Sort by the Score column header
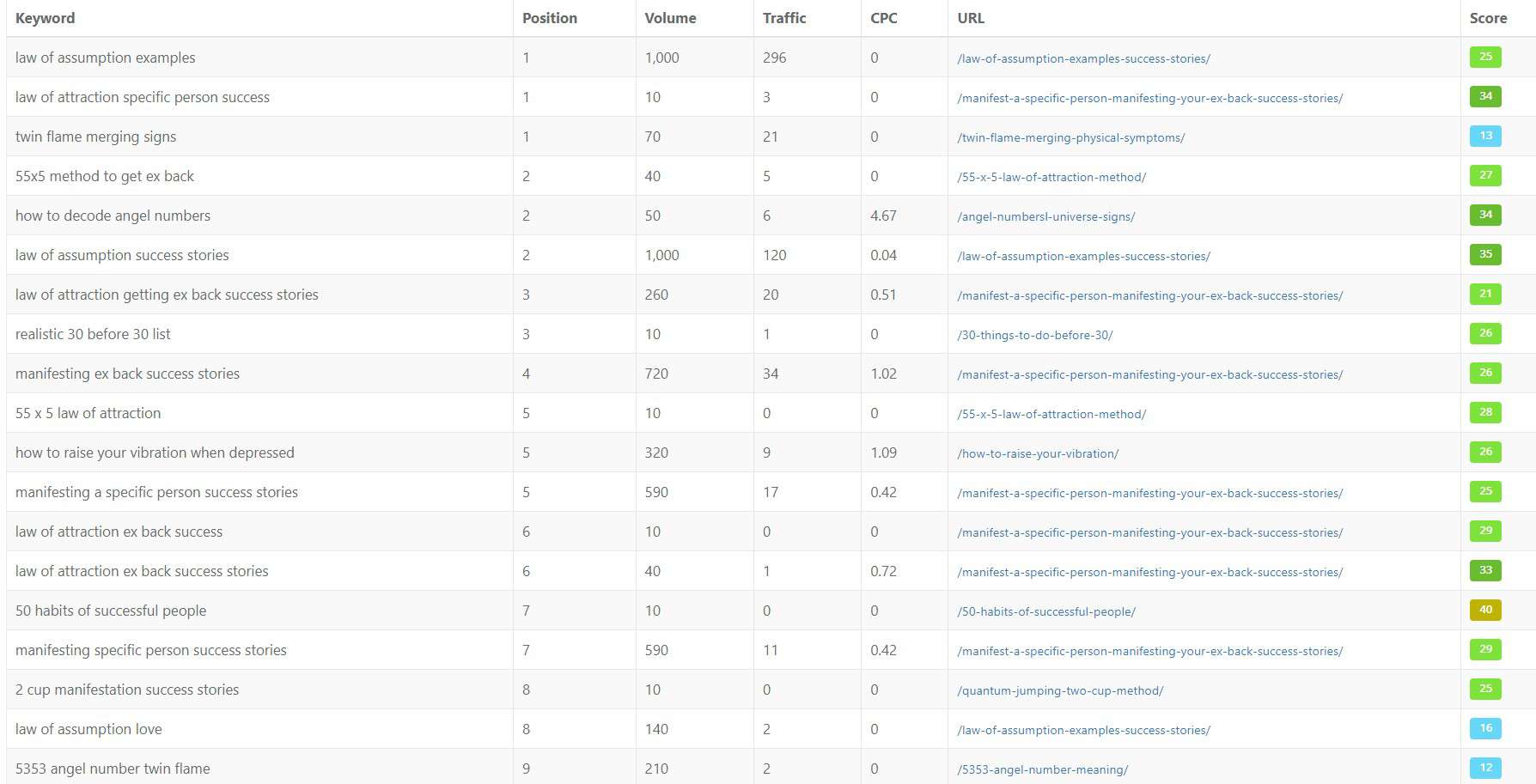The width and height of the screenshot is (1536, 784). pos(1488,18)
